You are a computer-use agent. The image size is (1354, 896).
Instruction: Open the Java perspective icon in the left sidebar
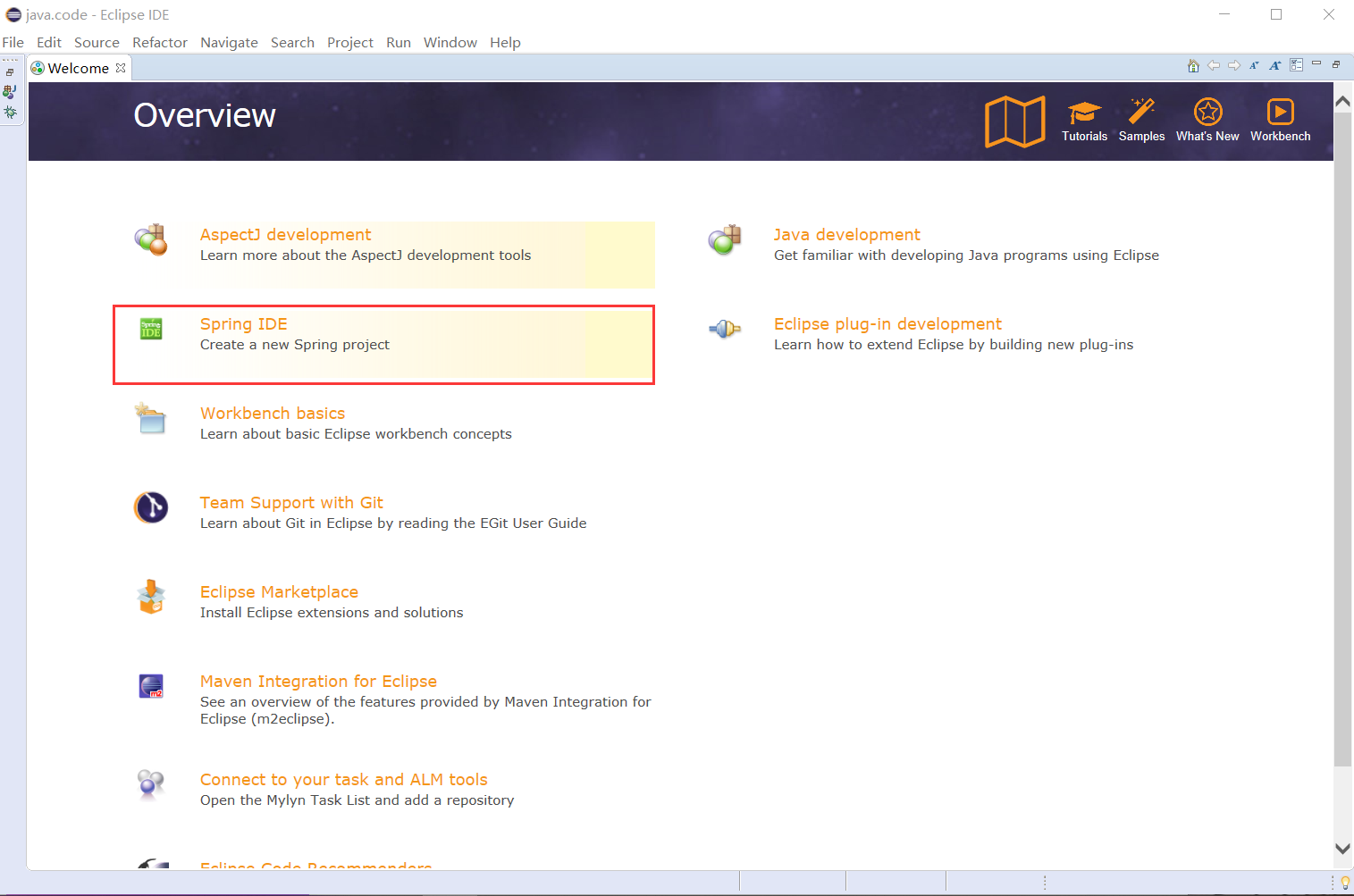(10, 91)
